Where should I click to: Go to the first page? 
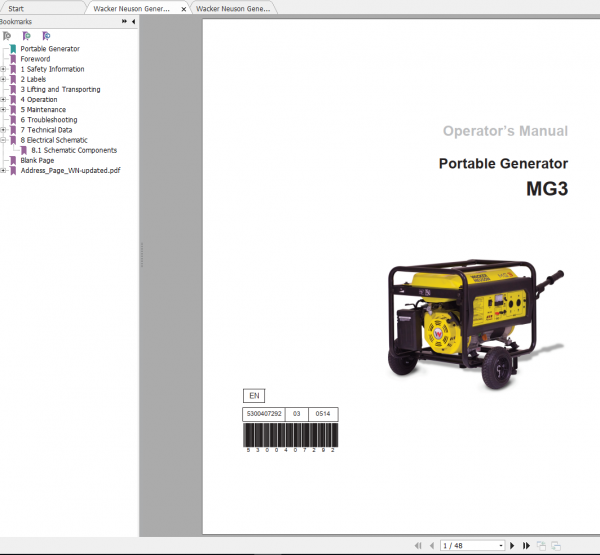(418, 545)
